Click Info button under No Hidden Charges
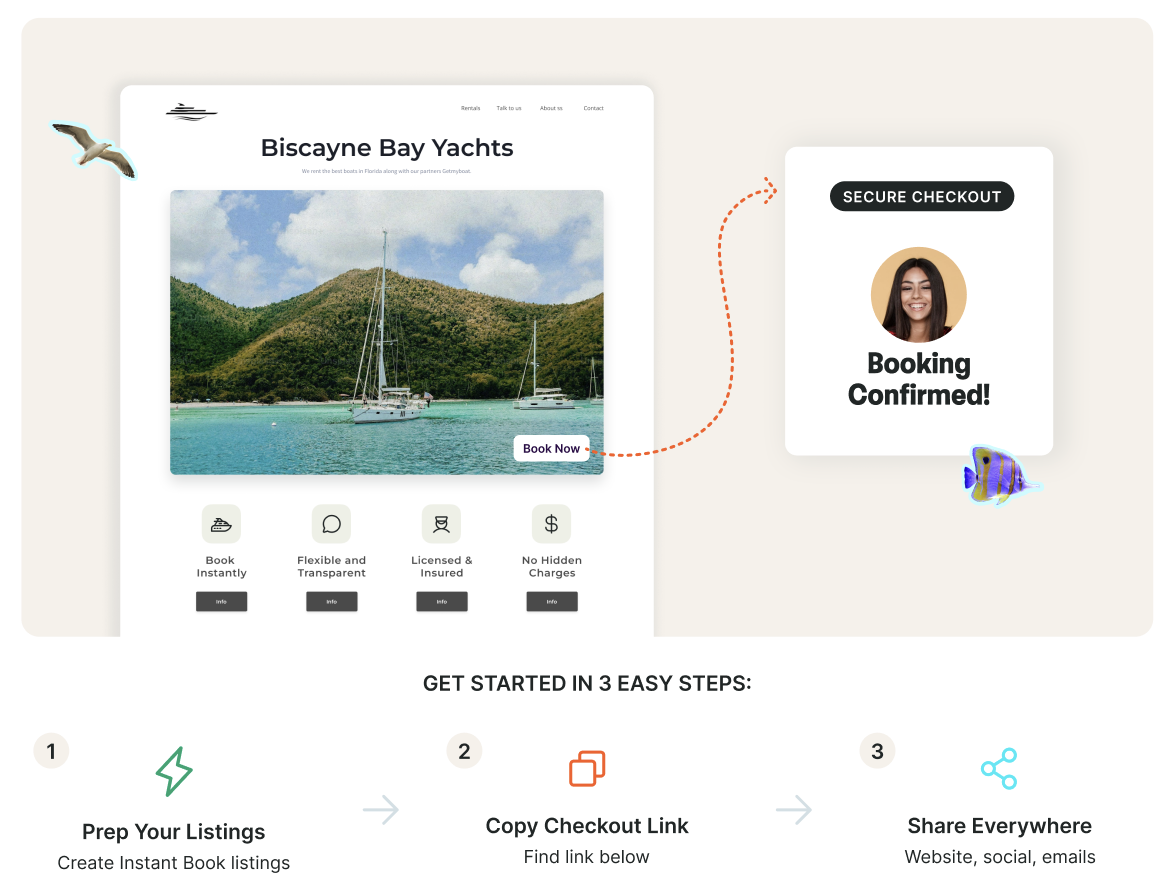This screenshot has height=888, width=1174. tap(552, 601)
